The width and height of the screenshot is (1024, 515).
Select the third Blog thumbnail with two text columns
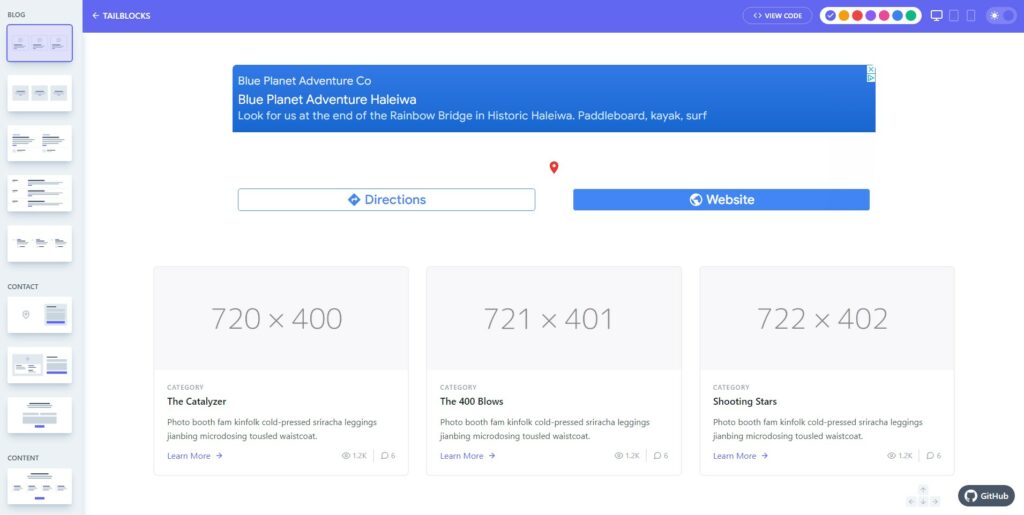40,143
